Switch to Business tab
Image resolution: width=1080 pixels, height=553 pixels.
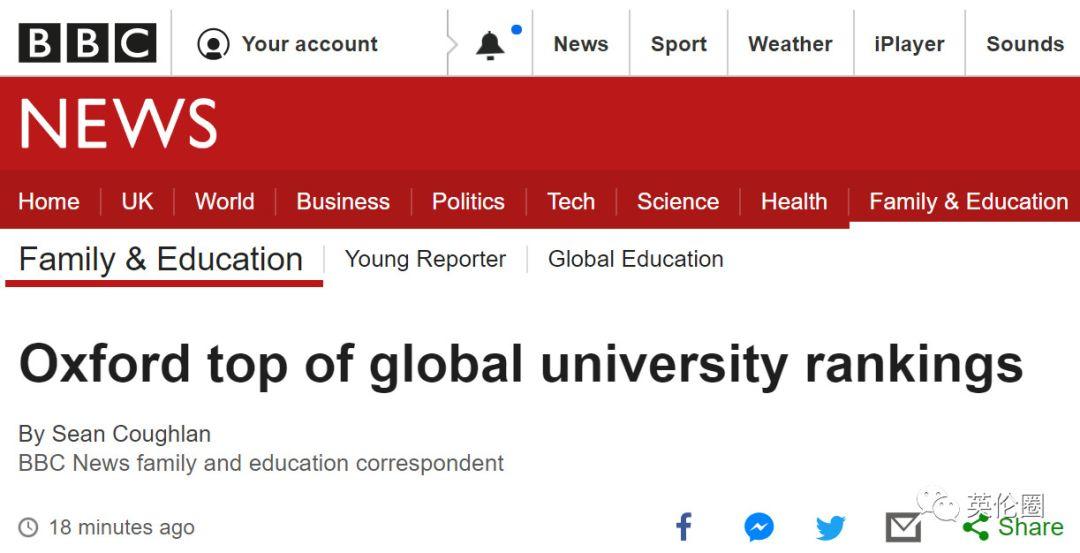(343, 201)
